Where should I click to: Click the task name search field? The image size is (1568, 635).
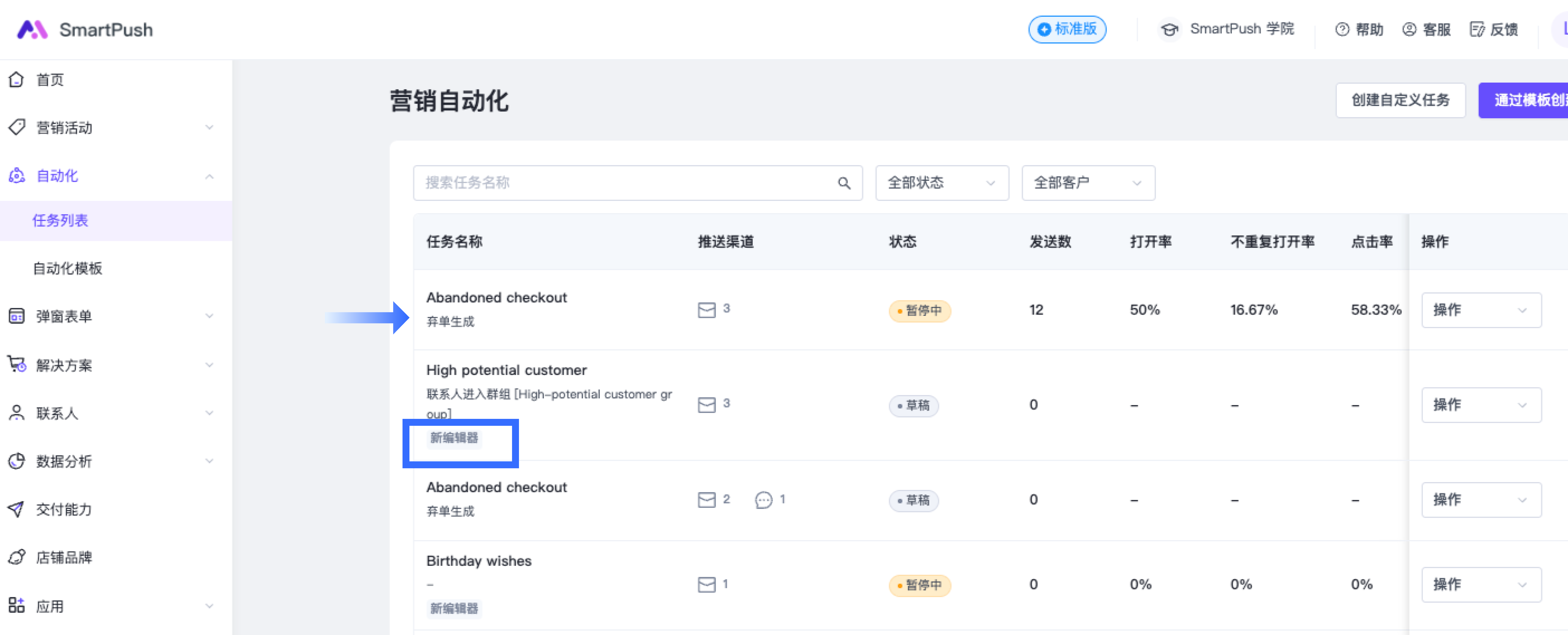(621, 183)
